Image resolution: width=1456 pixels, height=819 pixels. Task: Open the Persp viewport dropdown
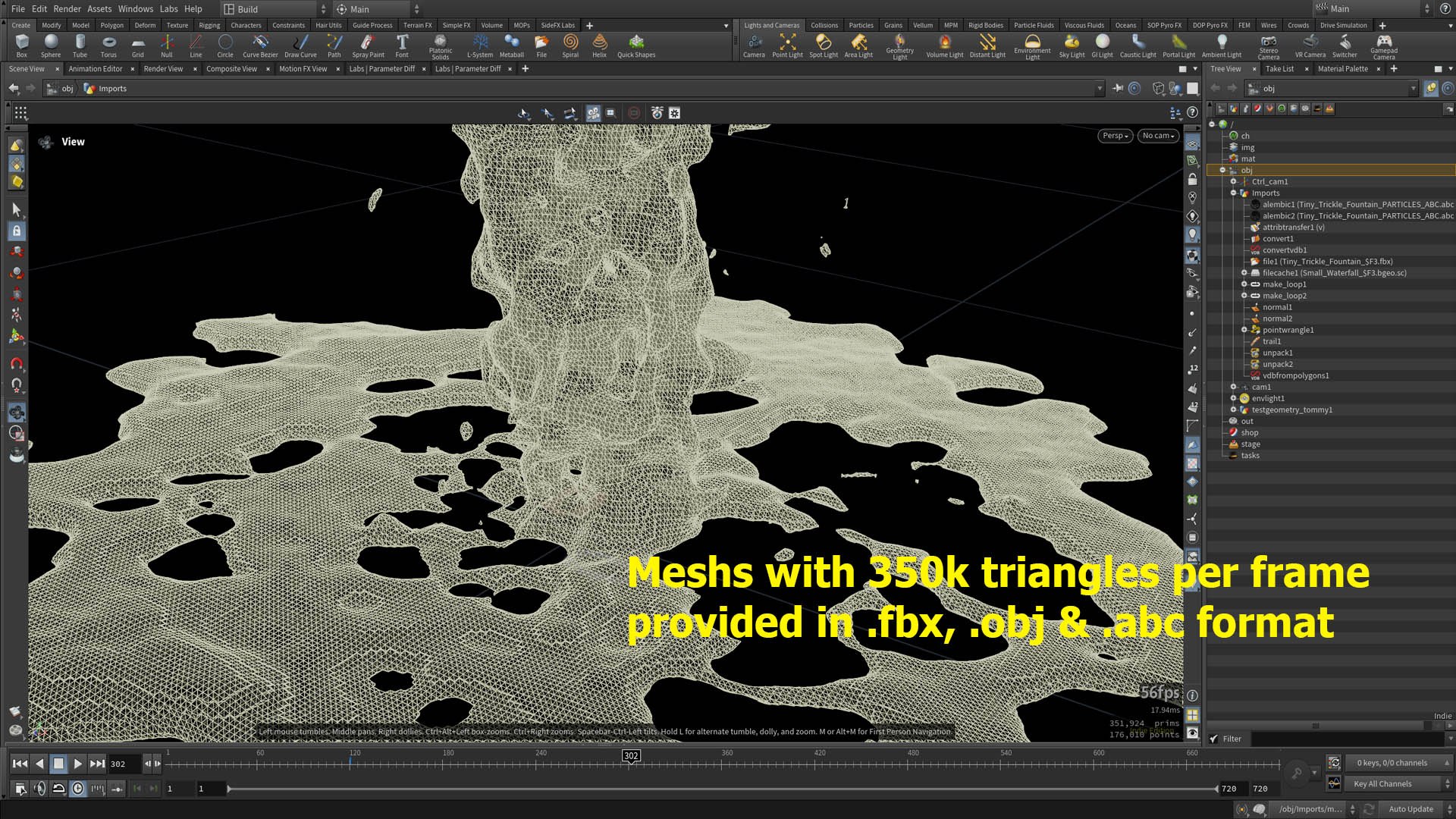[1115, 136]
